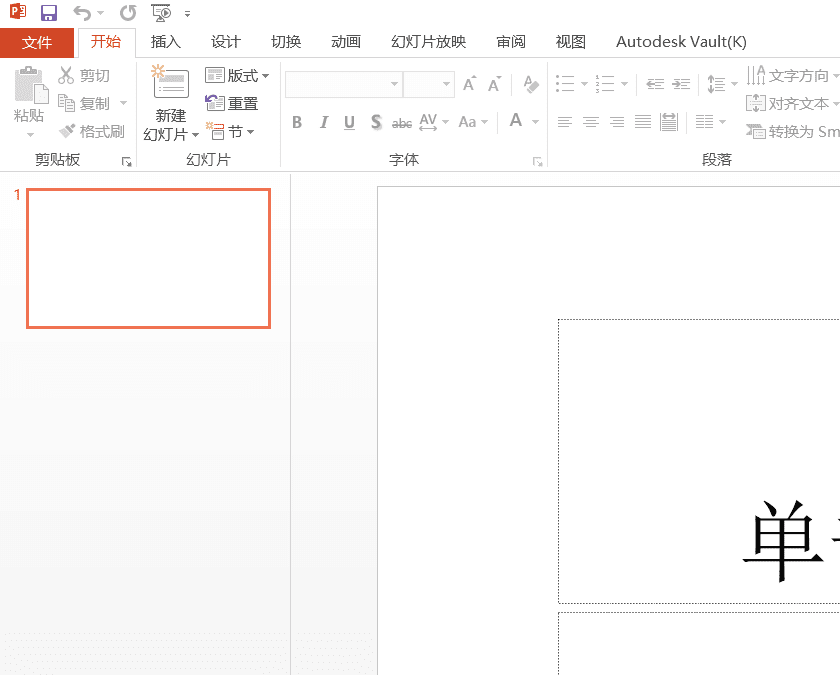Viewport: 840px width, 675px height.
Task: Expand the 复制 dropdown arrow
Action: [123, 103]
